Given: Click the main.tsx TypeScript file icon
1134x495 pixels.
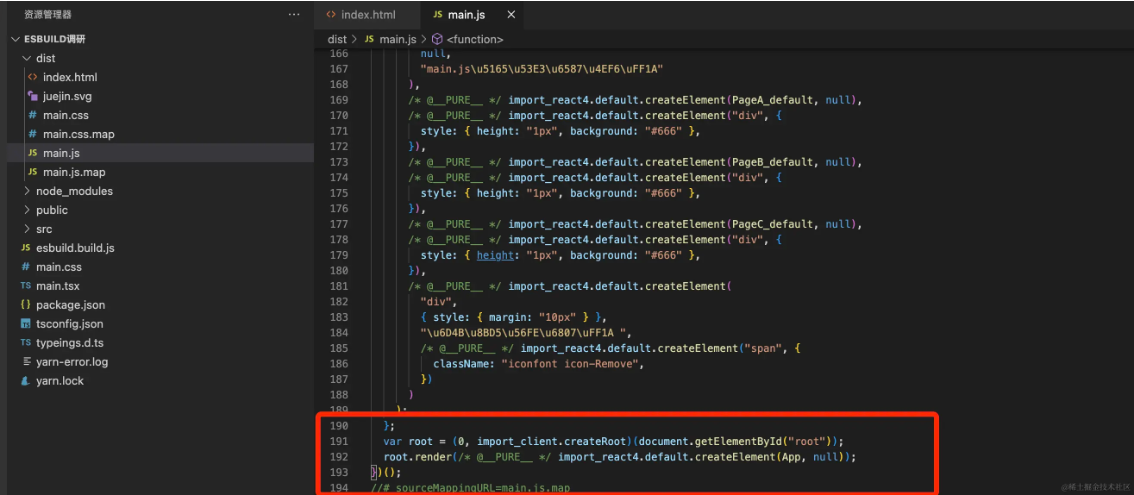Looking at the screenshot, I should click(26, 286).
